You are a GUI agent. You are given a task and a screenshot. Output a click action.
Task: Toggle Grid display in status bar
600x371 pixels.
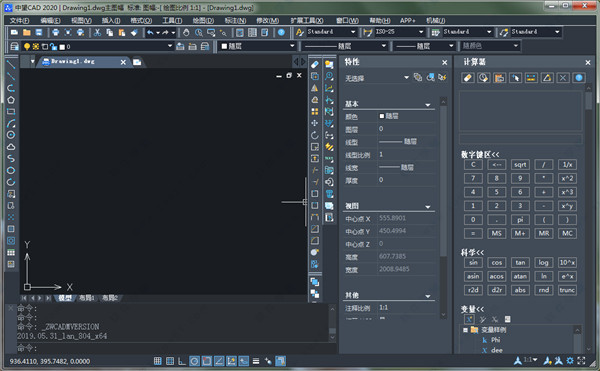coord(170,361)
